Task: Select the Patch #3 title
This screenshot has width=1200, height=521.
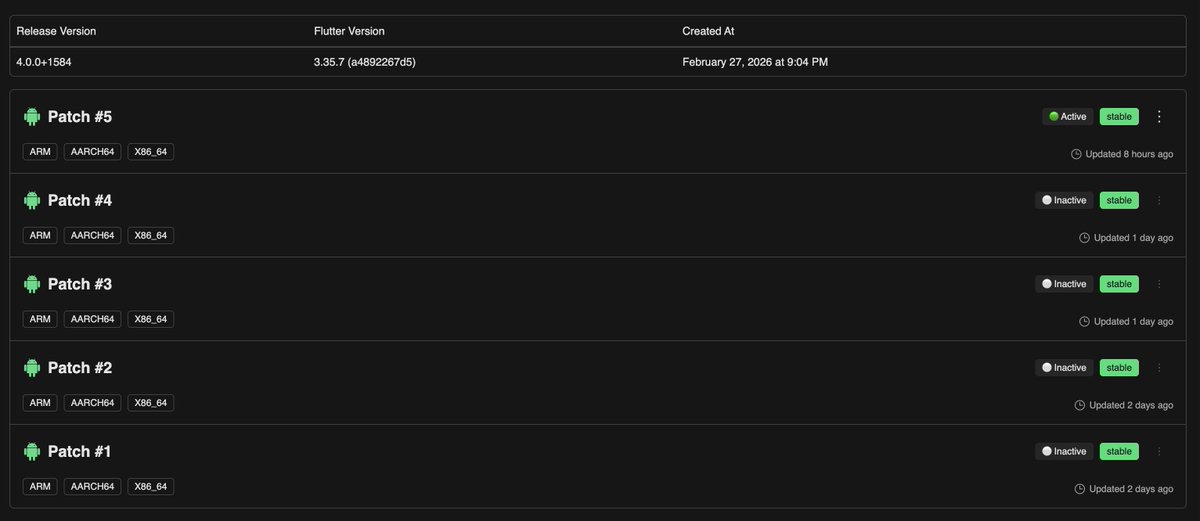Action: (80, 284)
